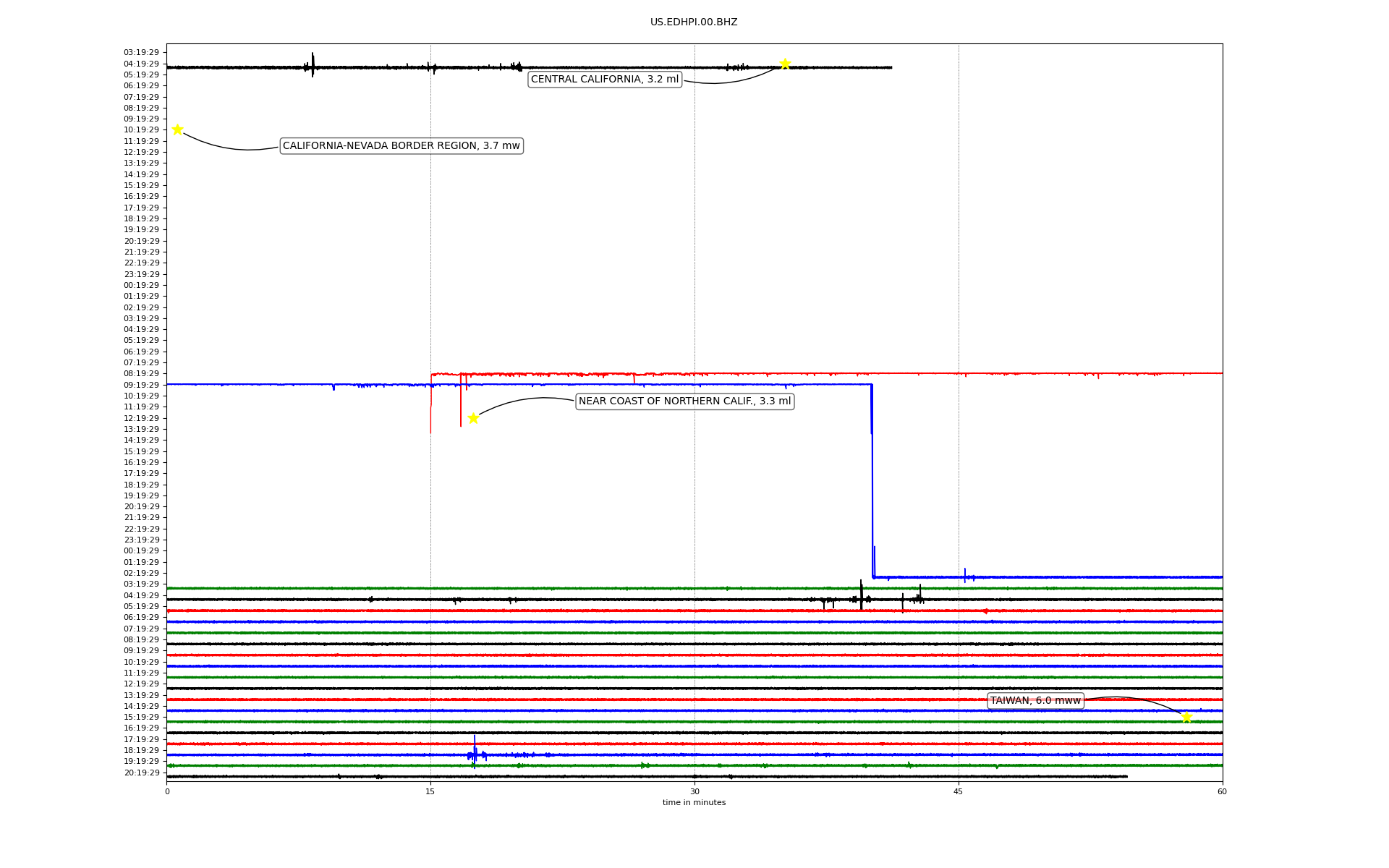Click the topmost 03:19:29 y-axis label
The image size is (1389, 868).
click(x=141, y=53)
